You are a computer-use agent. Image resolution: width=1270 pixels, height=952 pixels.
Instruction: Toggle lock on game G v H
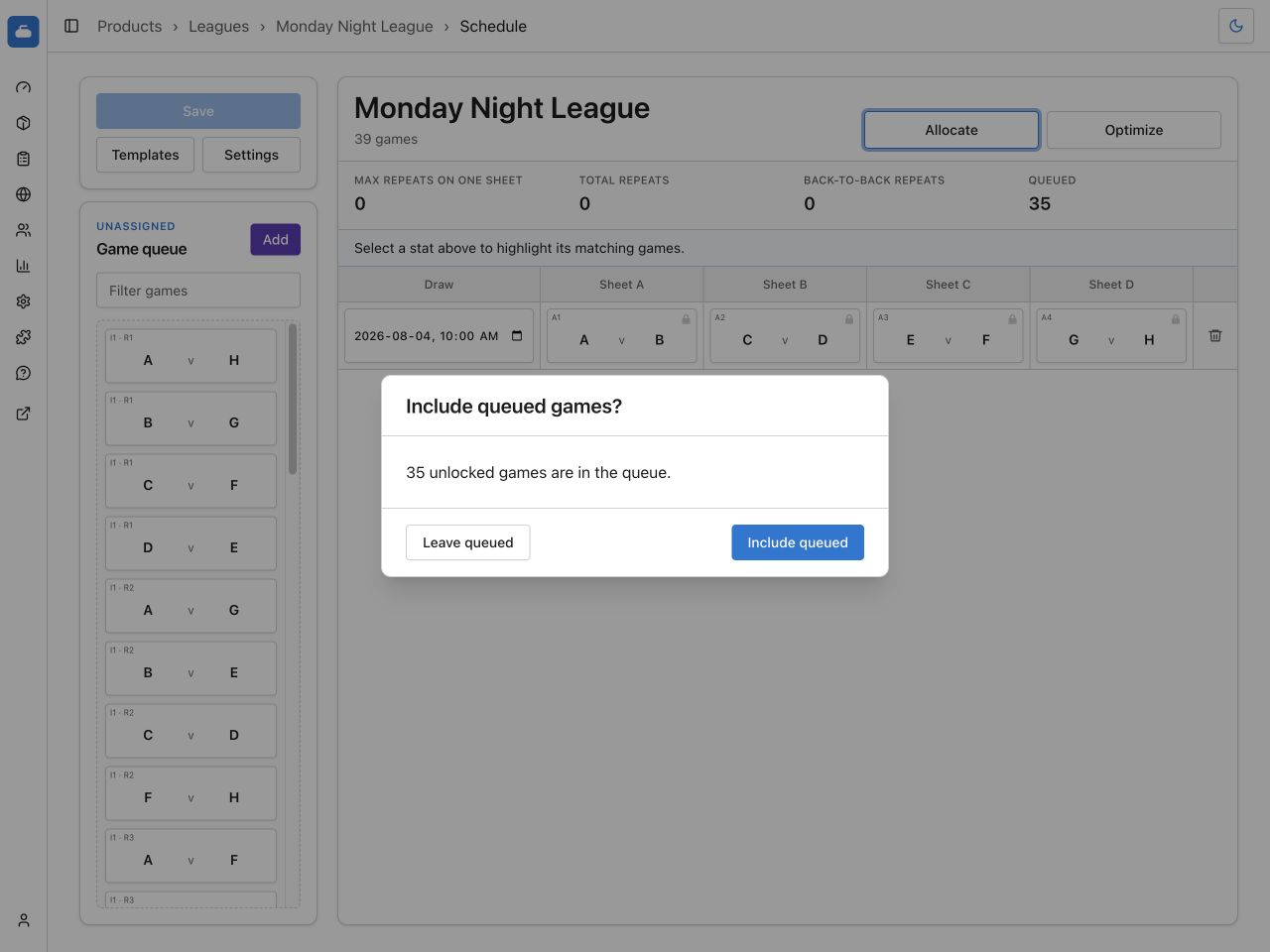click(1176, 319)
